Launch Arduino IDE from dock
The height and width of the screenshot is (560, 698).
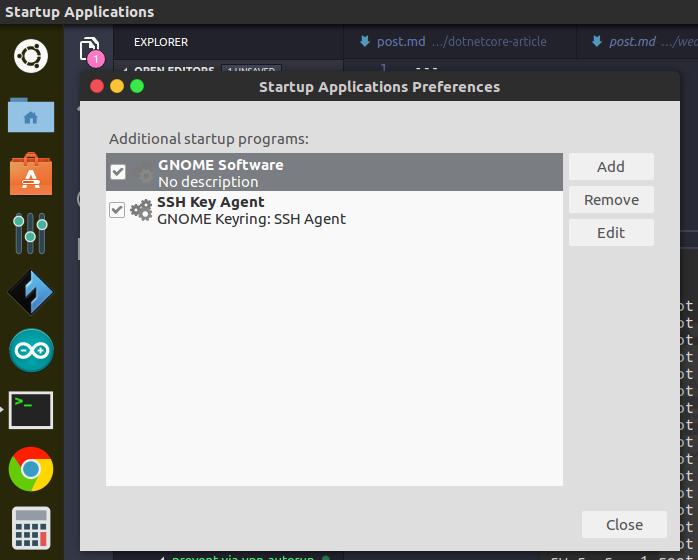31,350
